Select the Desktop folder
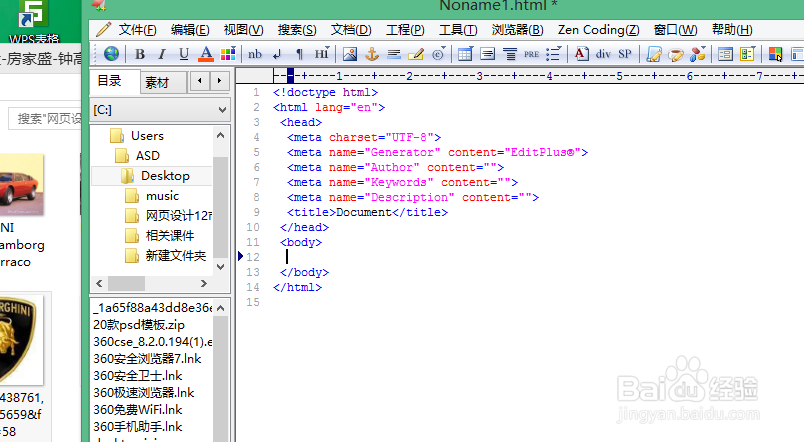The height and width of the screenshot is (442, 804). pyautogui.click(x=165, y=176)
